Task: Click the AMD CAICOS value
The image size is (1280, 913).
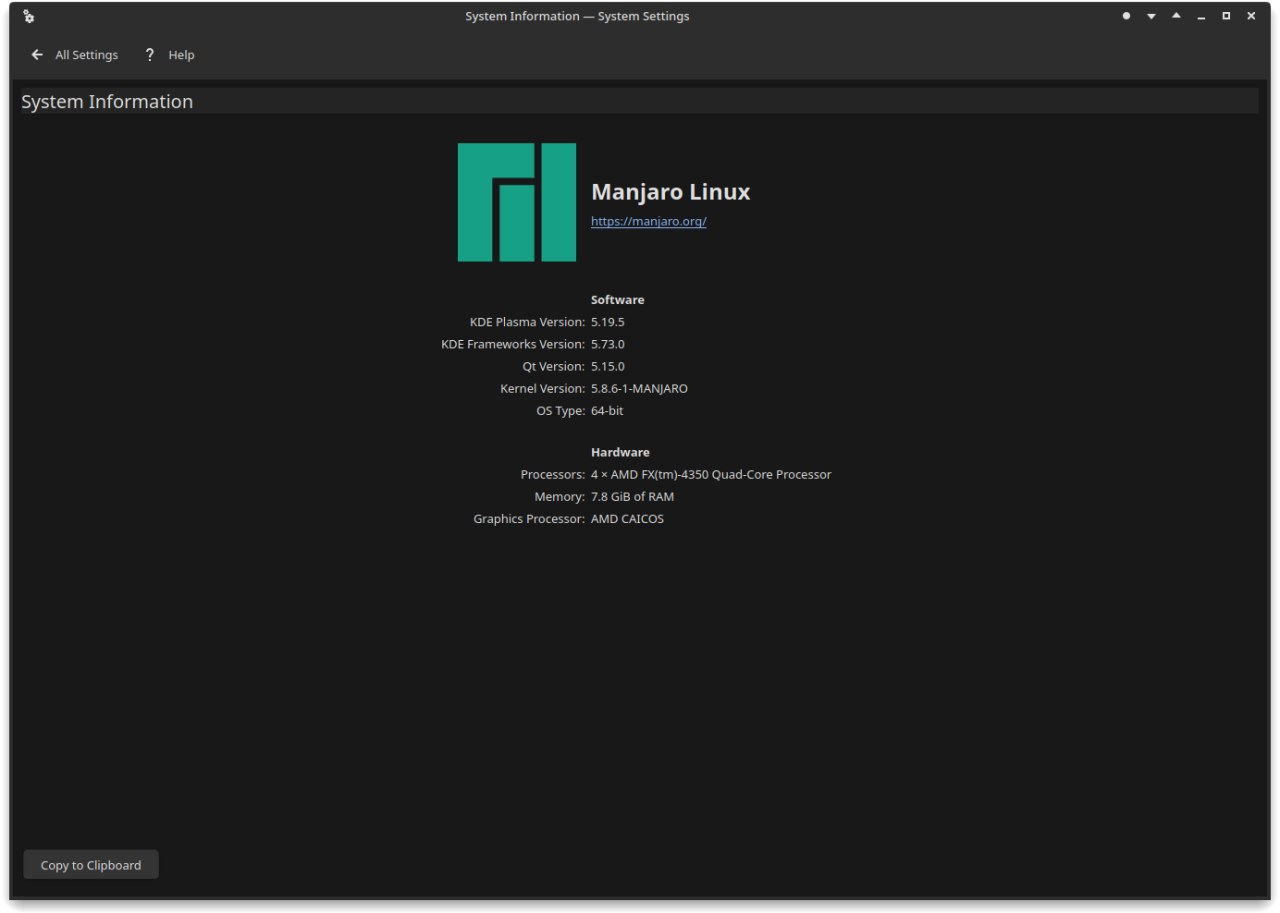Action: point(627,519)
